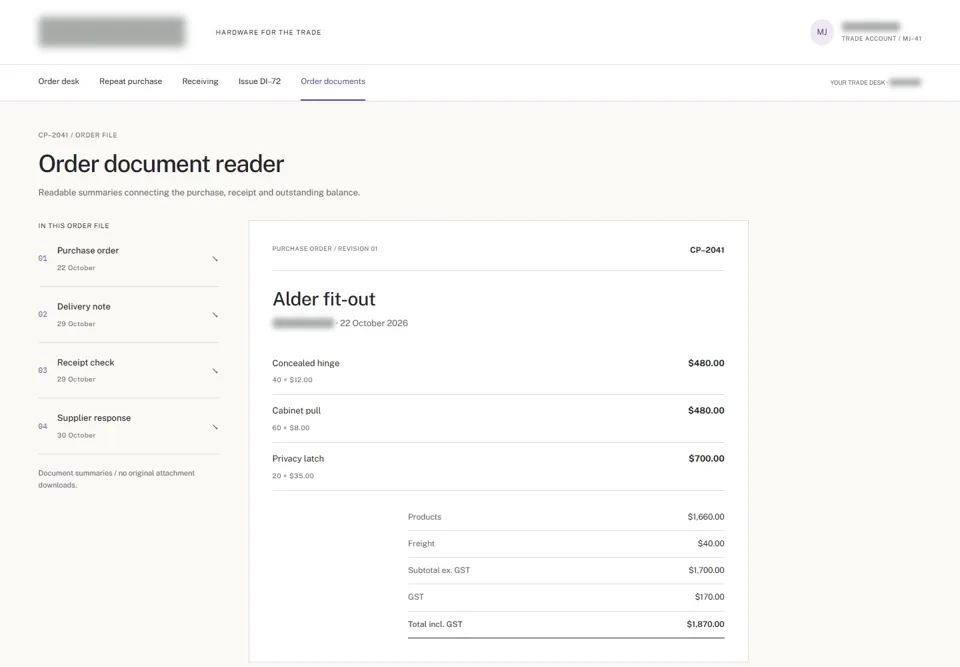The height and width of the screenshot is (667, 960).
Task: Open the Supplier response document
Action: point(129,426)
